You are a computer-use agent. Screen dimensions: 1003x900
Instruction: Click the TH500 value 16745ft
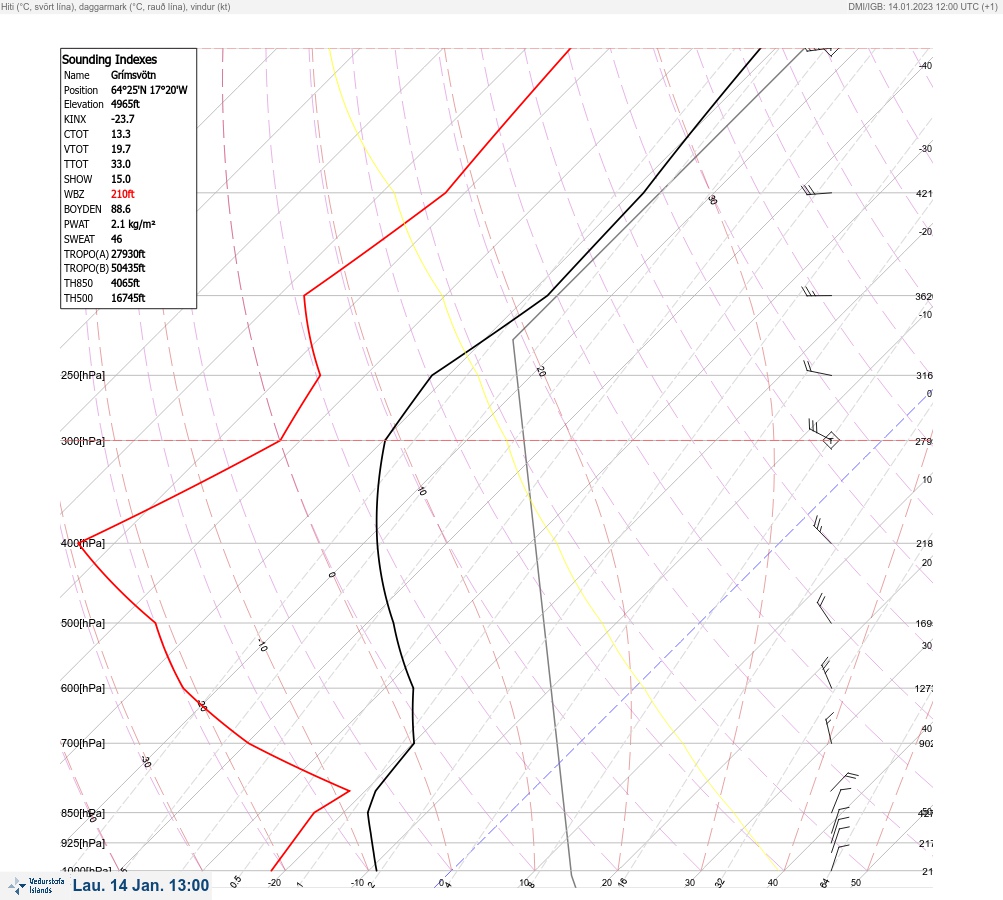128,298
